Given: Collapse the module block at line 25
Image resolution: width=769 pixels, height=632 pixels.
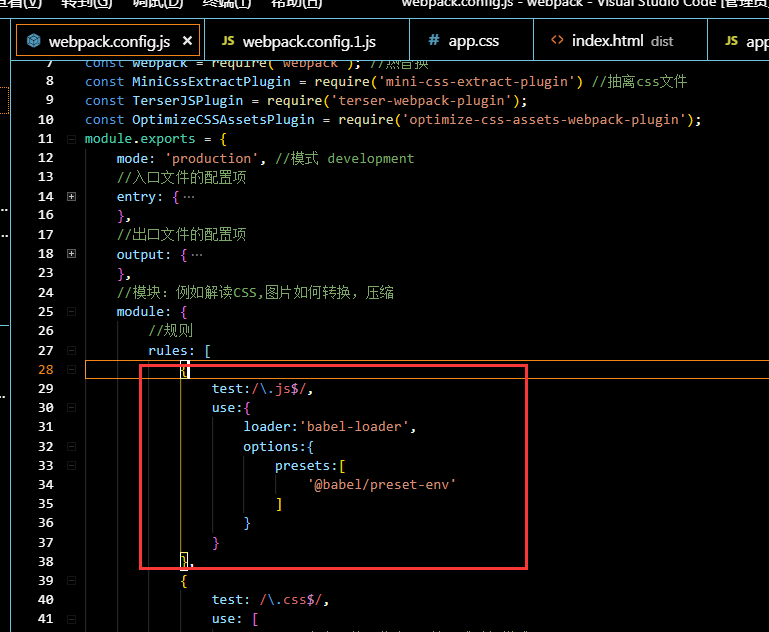Looking at the screenshot, I should [72, 312].
